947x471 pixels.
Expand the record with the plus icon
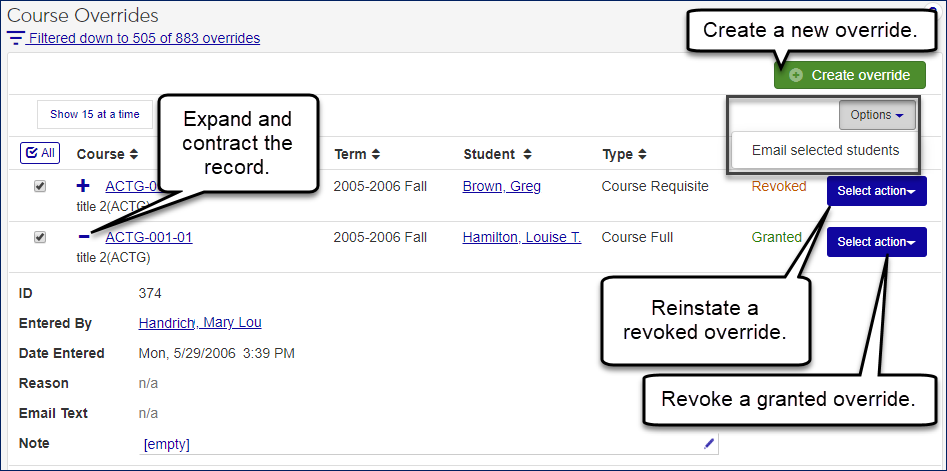(x=84, y=186)
